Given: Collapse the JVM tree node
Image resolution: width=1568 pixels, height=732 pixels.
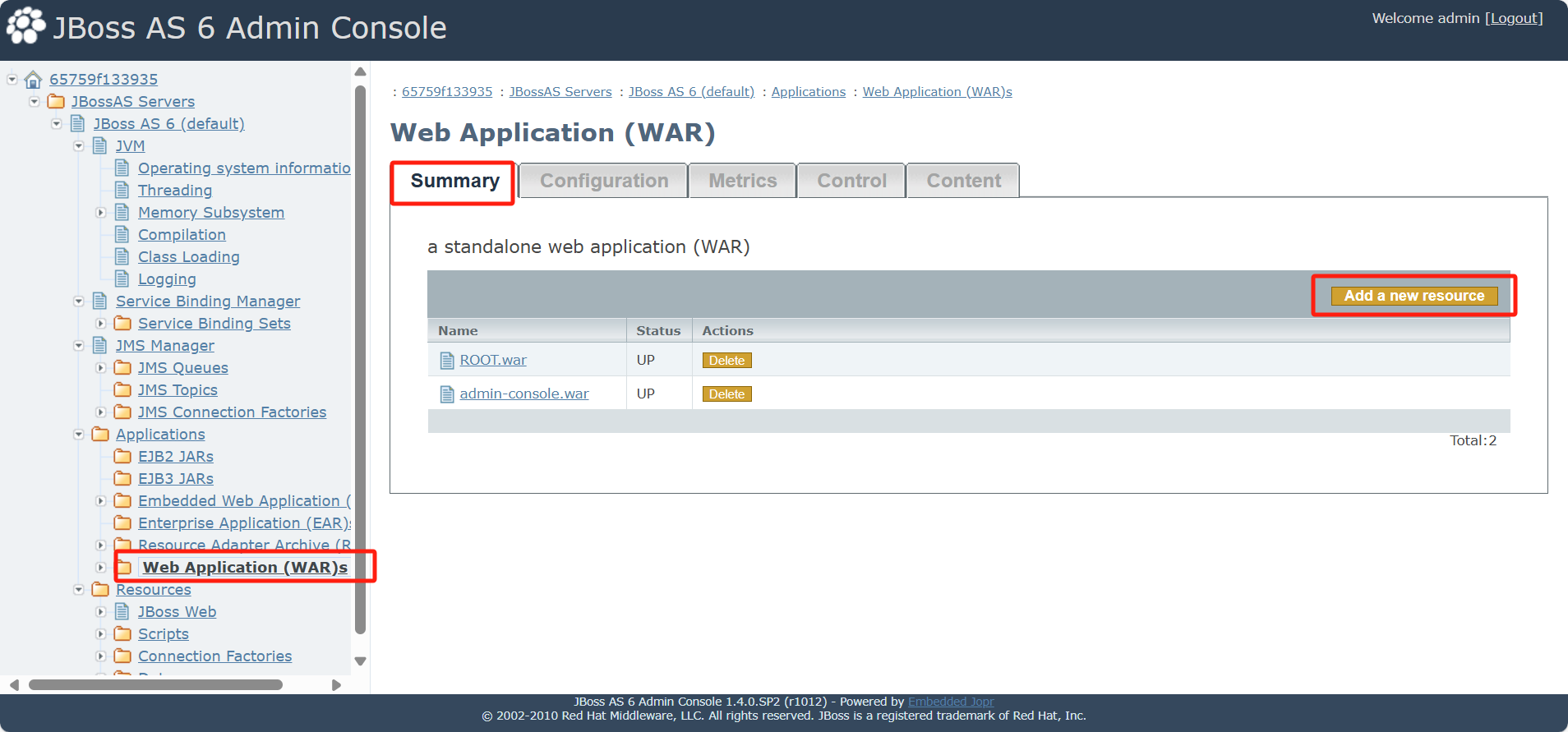Looking at the screenshot, I should (x=79, y=146).
